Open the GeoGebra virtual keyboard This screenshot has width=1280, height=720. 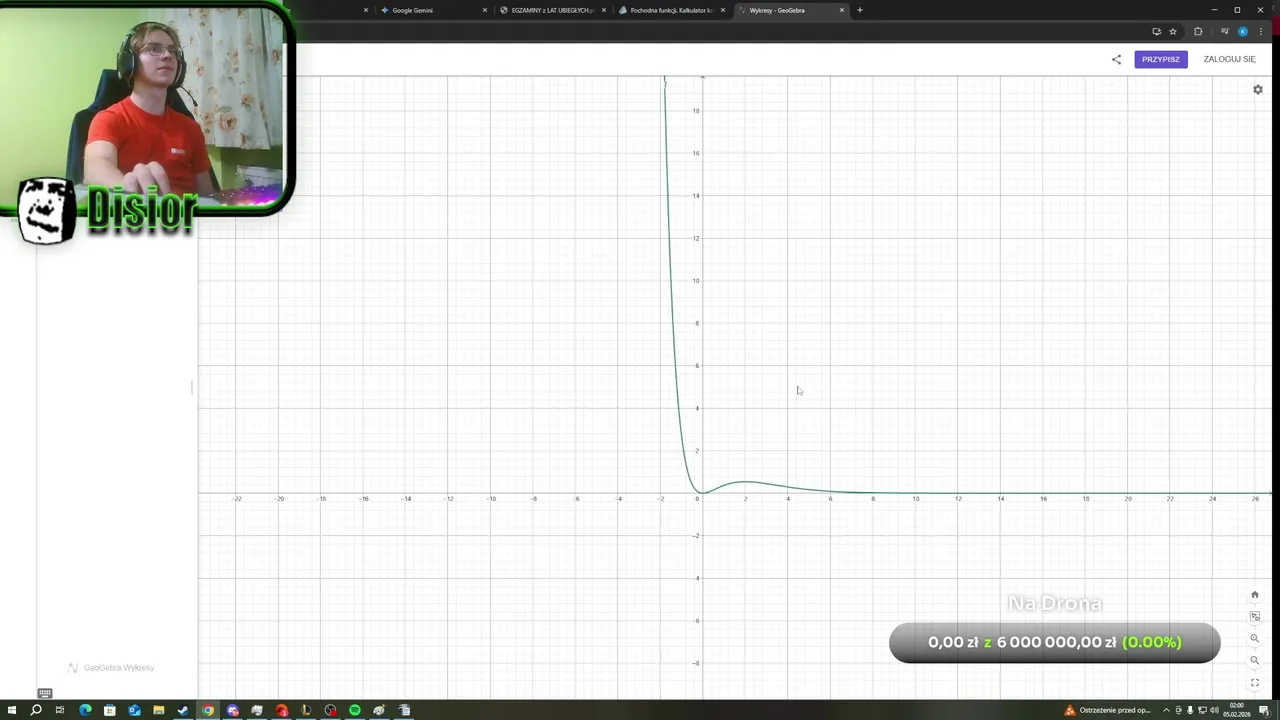coord(45,693)
